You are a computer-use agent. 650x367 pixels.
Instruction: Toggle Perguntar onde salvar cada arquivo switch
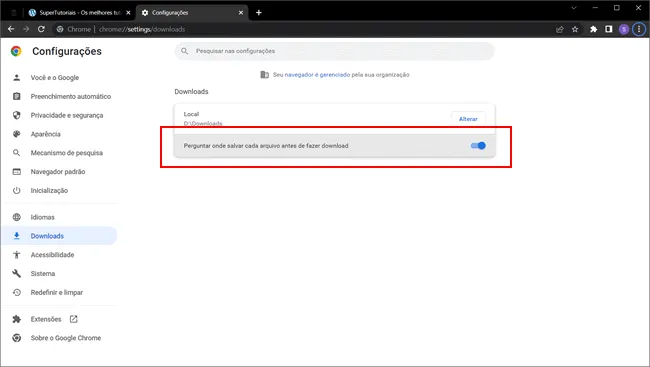478,146
